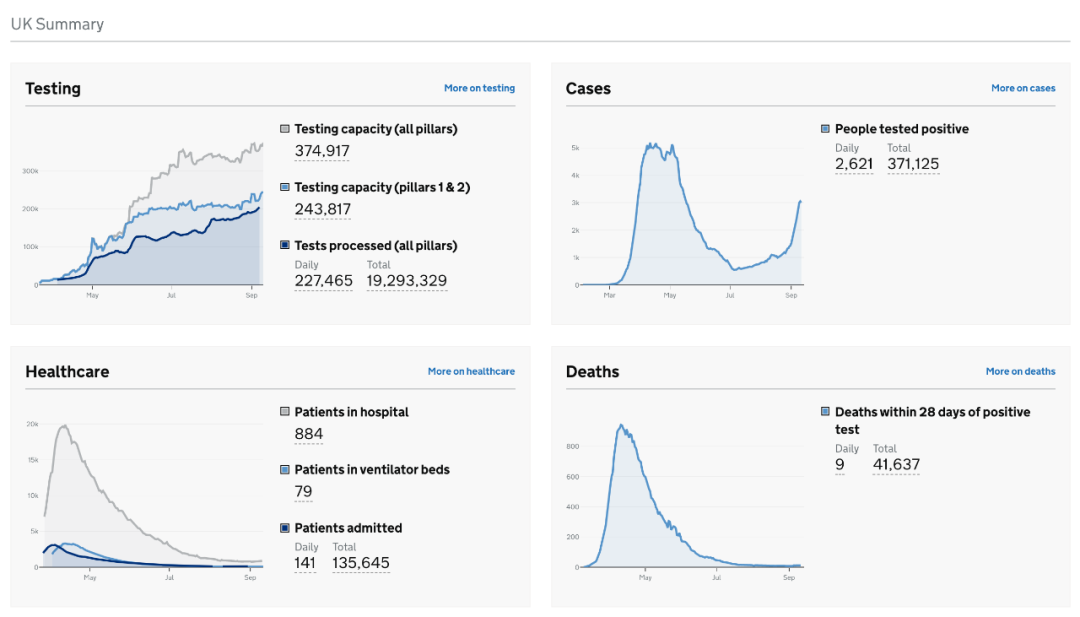
Task: Click the Cases line chart
Action: point(686,219)
